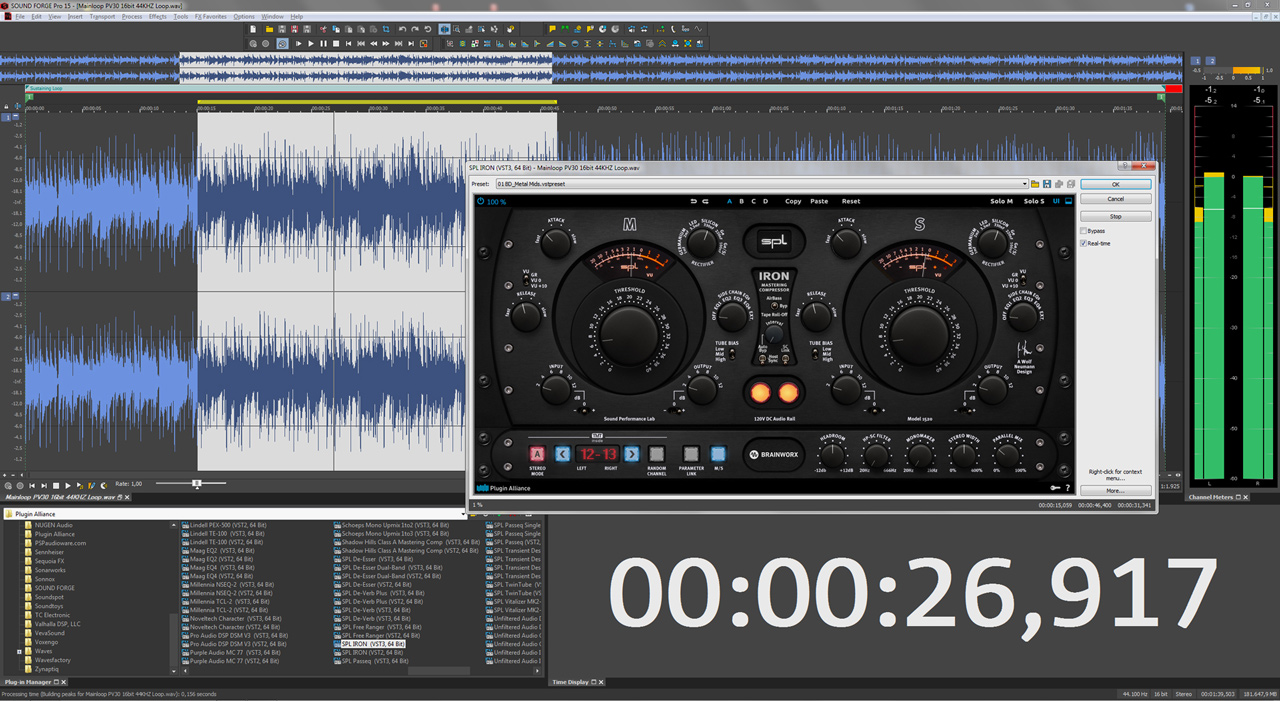Image resolution: width=1280 pixels, height=701 pixels.
Task: Select the SOUND FORGE folder in tree
Action: [x=54, y=588]
